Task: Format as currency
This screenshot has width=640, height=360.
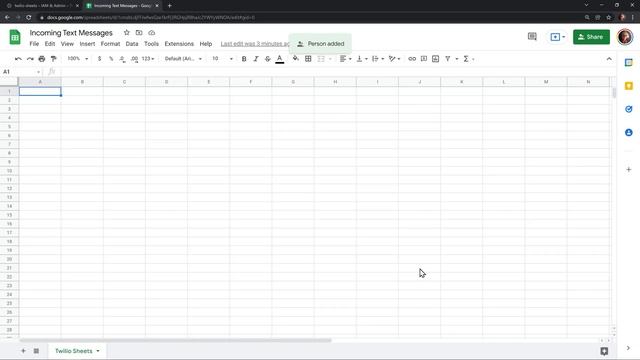Action: pyautogui.click(x=99, y=59)
